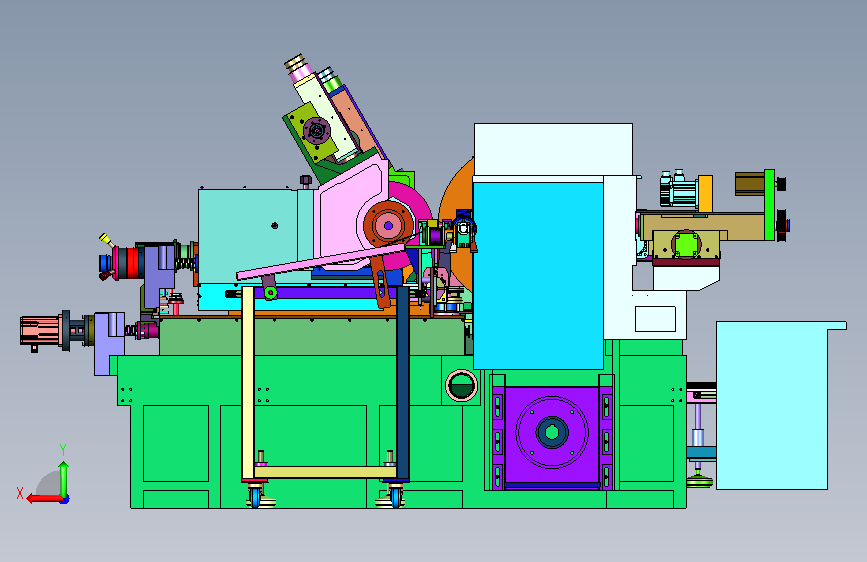The image size is (867, 562).
Task: Pick the right caster wheel of the cart
Action: coord(396,495)
